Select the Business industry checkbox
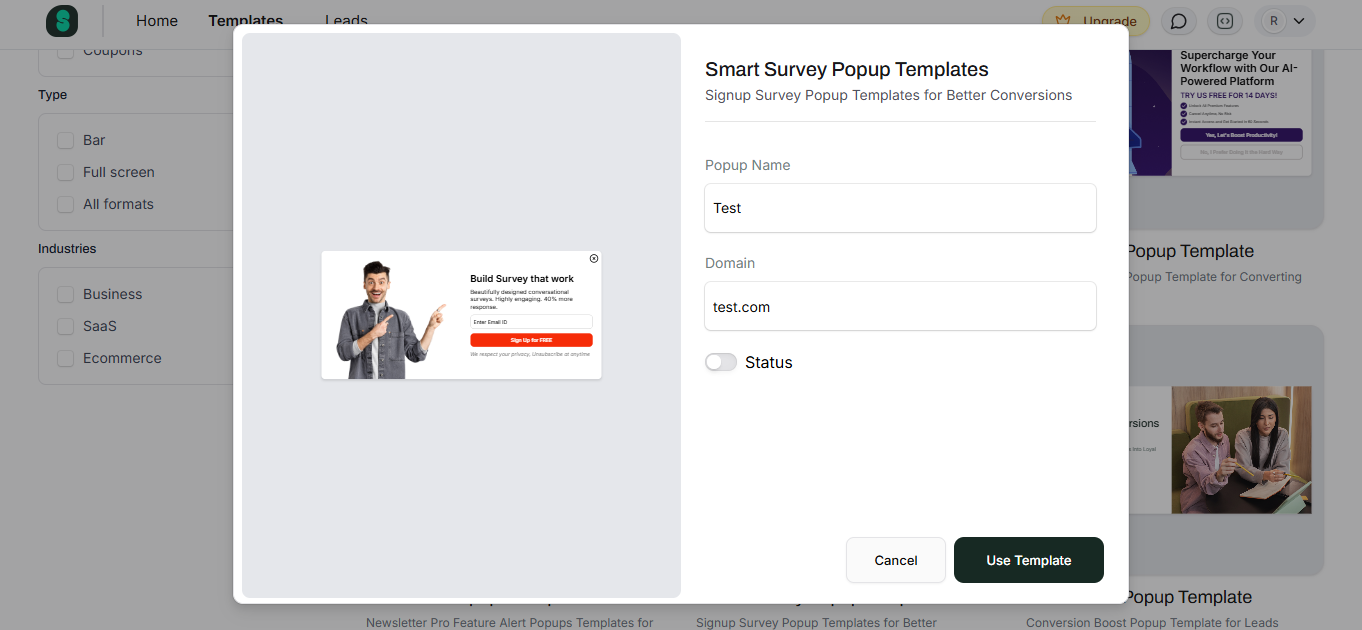The width and height of the screenshot is (1362, 630). tap(65, 294)
